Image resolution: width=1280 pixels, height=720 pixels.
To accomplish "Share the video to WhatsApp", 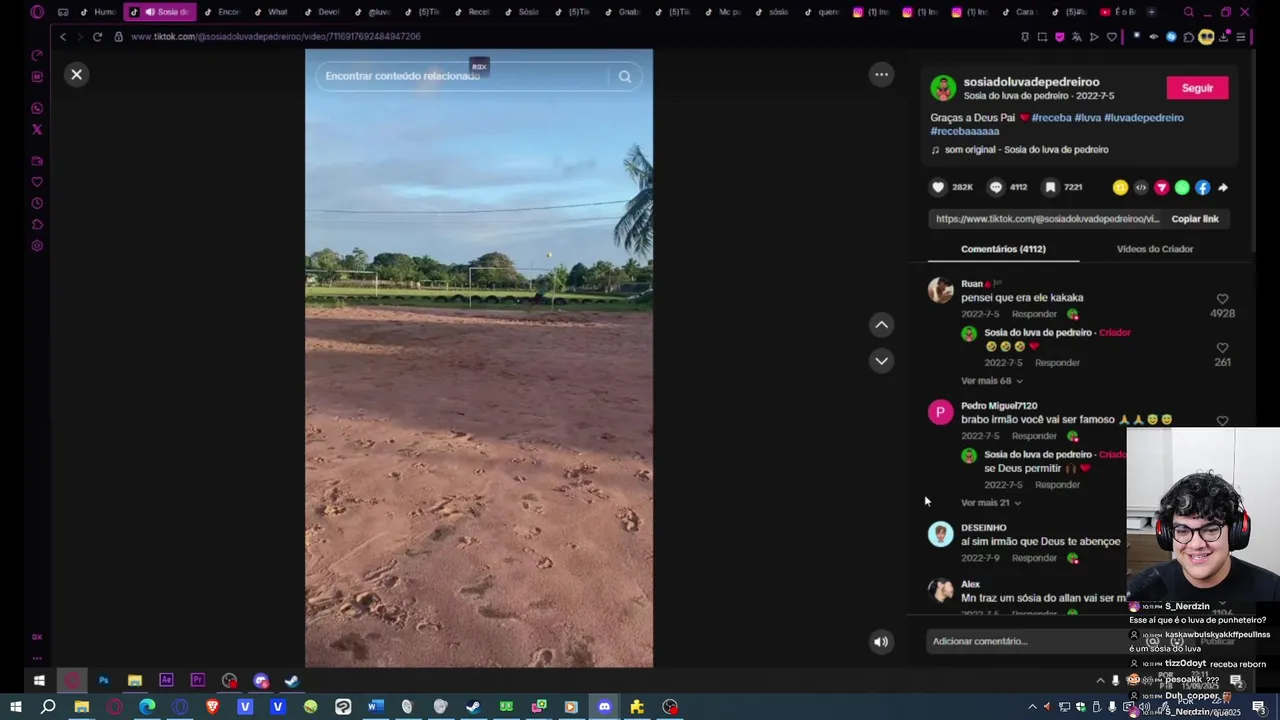I will [x=1182, y=187].
